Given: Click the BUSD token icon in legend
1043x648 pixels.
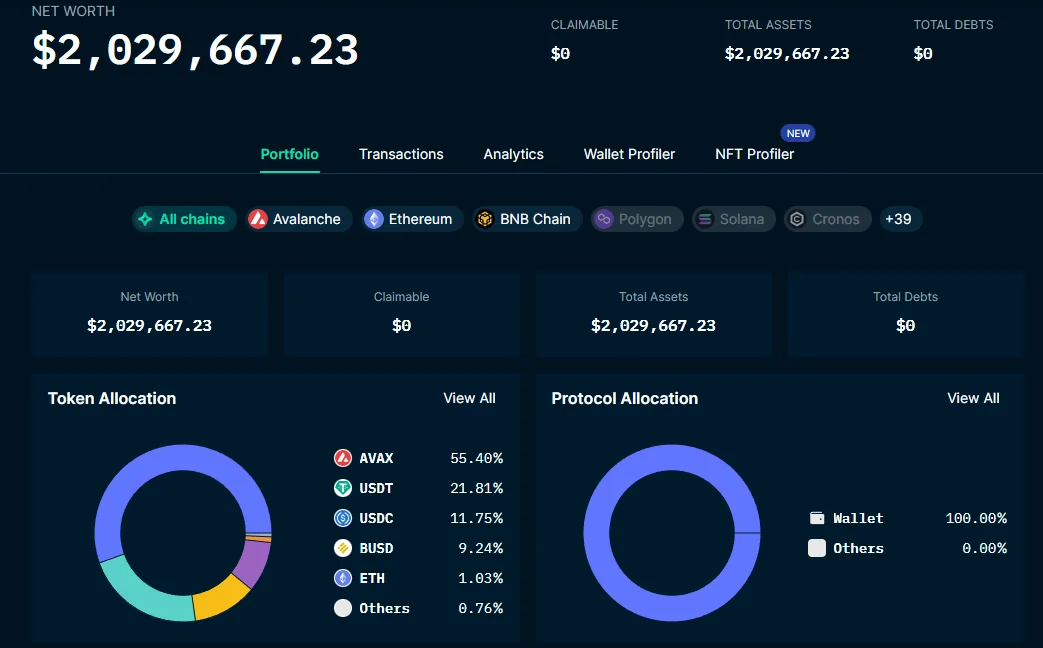Looking at the screenshot, I should click(x=343, y=548).
